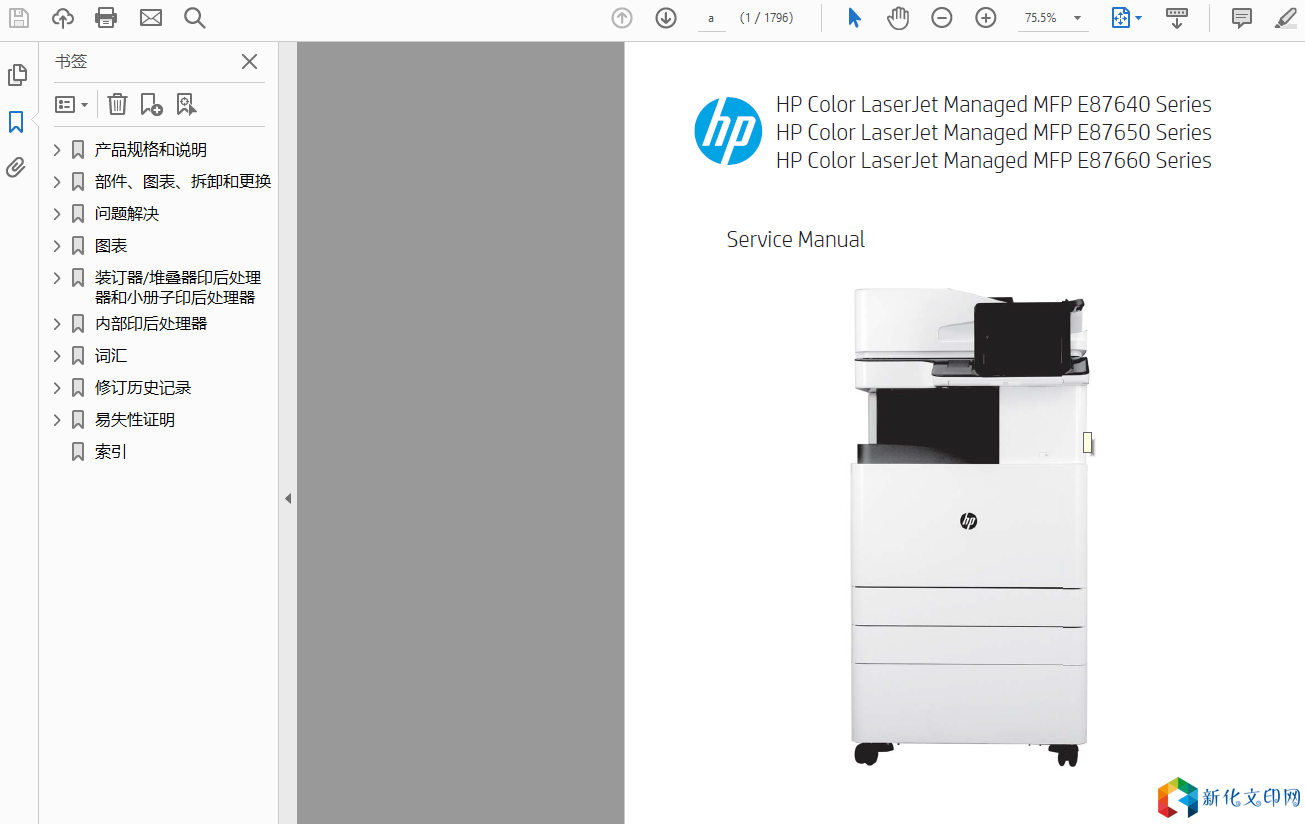Show the page thumbnails panel
The height and width of the screenshot is (824, 1305).
click(x=16, y=75)
